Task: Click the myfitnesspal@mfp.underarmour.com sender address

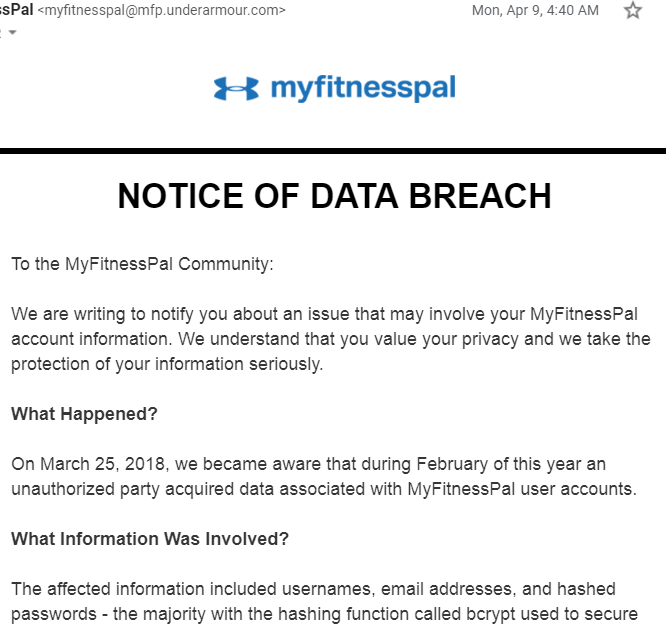Action: (x=161, y=10)
